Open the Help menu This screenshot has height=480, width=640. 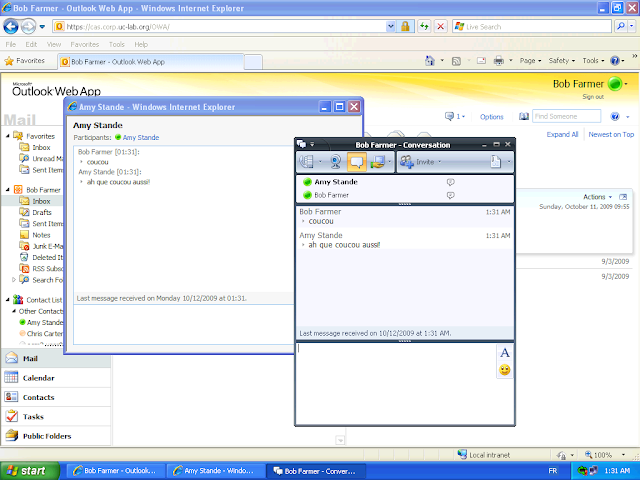pos(141,44)
